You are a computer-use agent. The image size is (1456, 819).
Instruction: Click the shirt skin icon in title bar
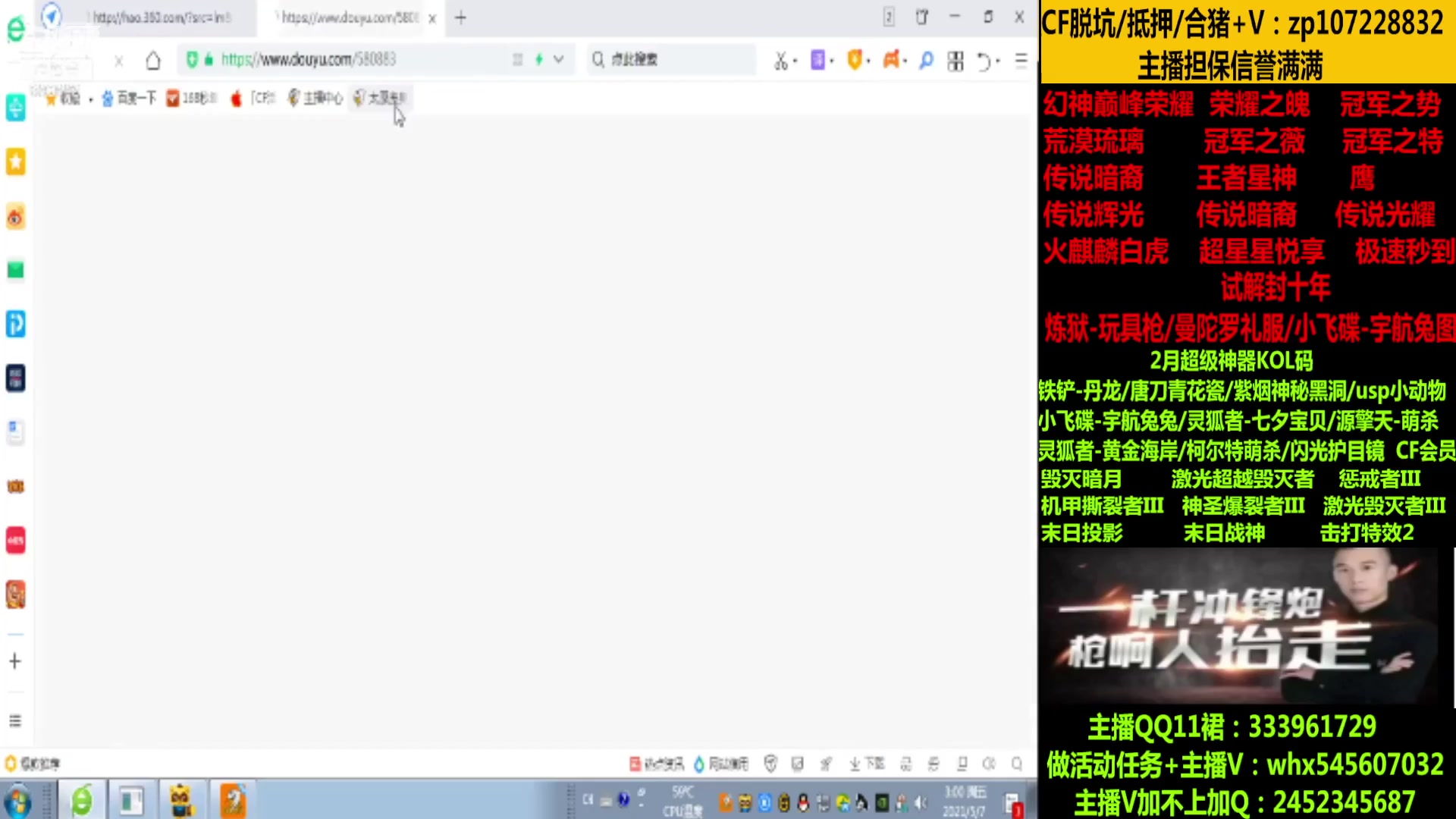point(922,17)
